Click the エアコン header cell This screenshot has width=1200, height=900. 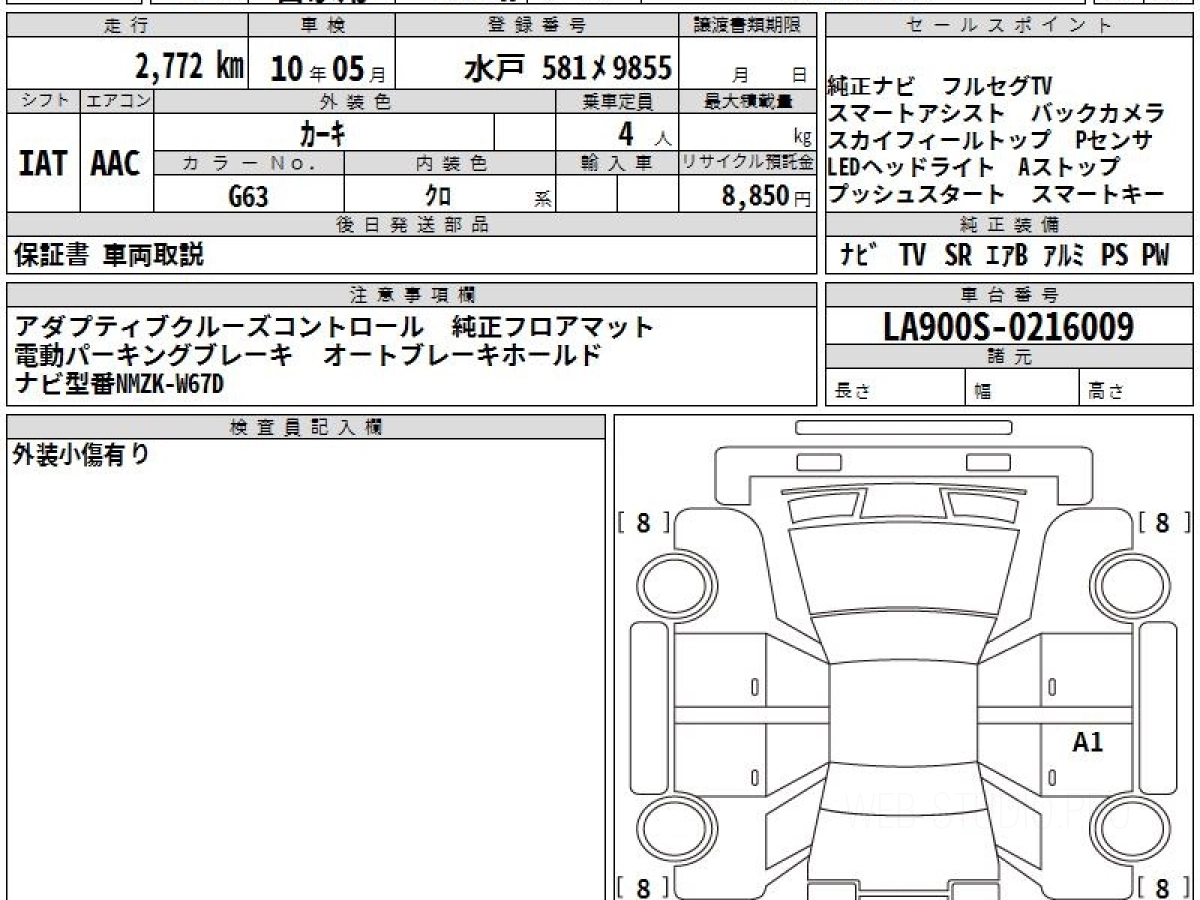[117, 101]
